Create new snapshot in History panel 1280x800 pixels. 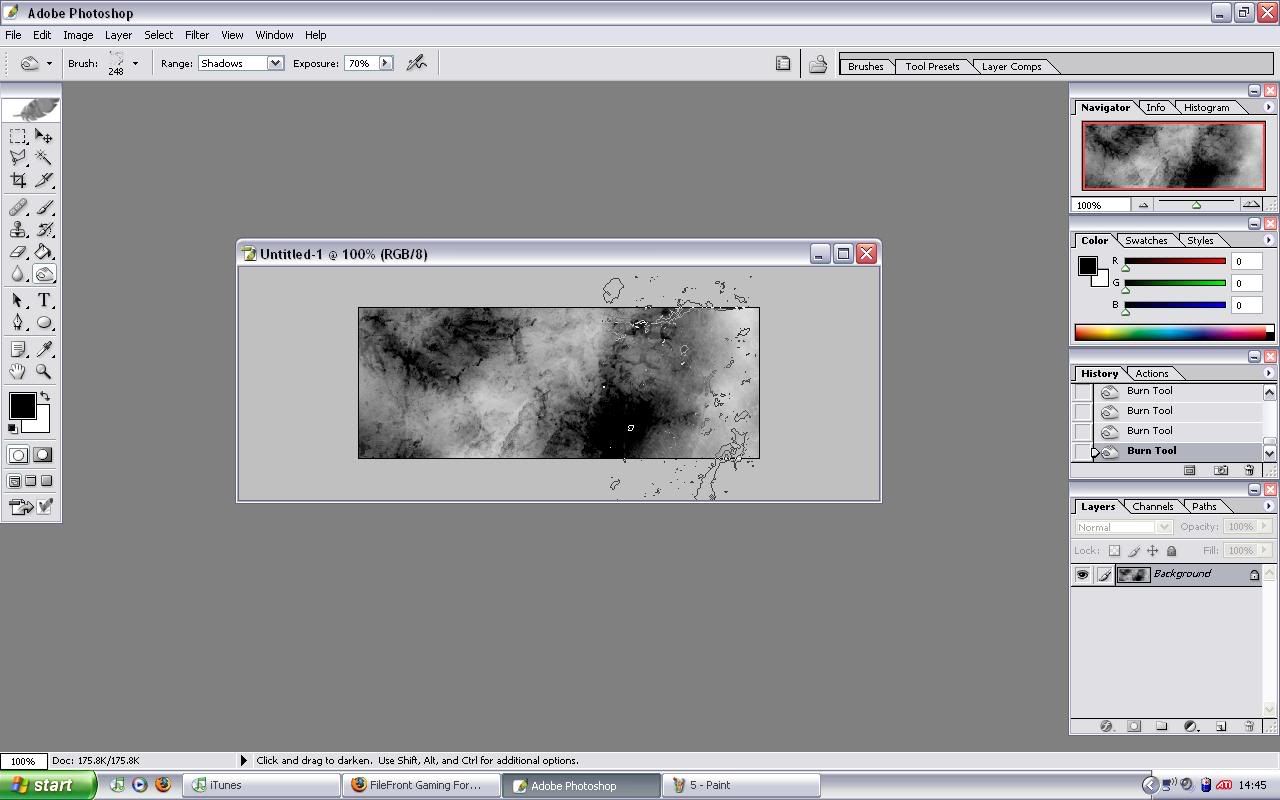click(1220, 470)
